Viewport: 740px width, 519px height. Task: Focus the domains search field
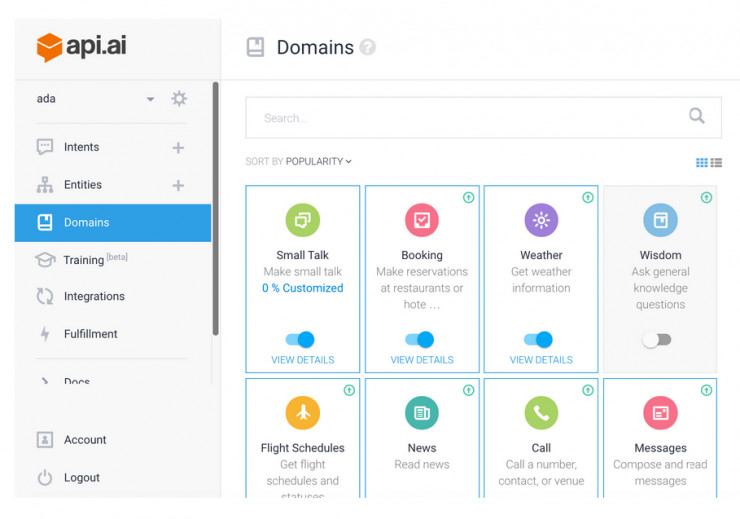click(x=470, y=118)
